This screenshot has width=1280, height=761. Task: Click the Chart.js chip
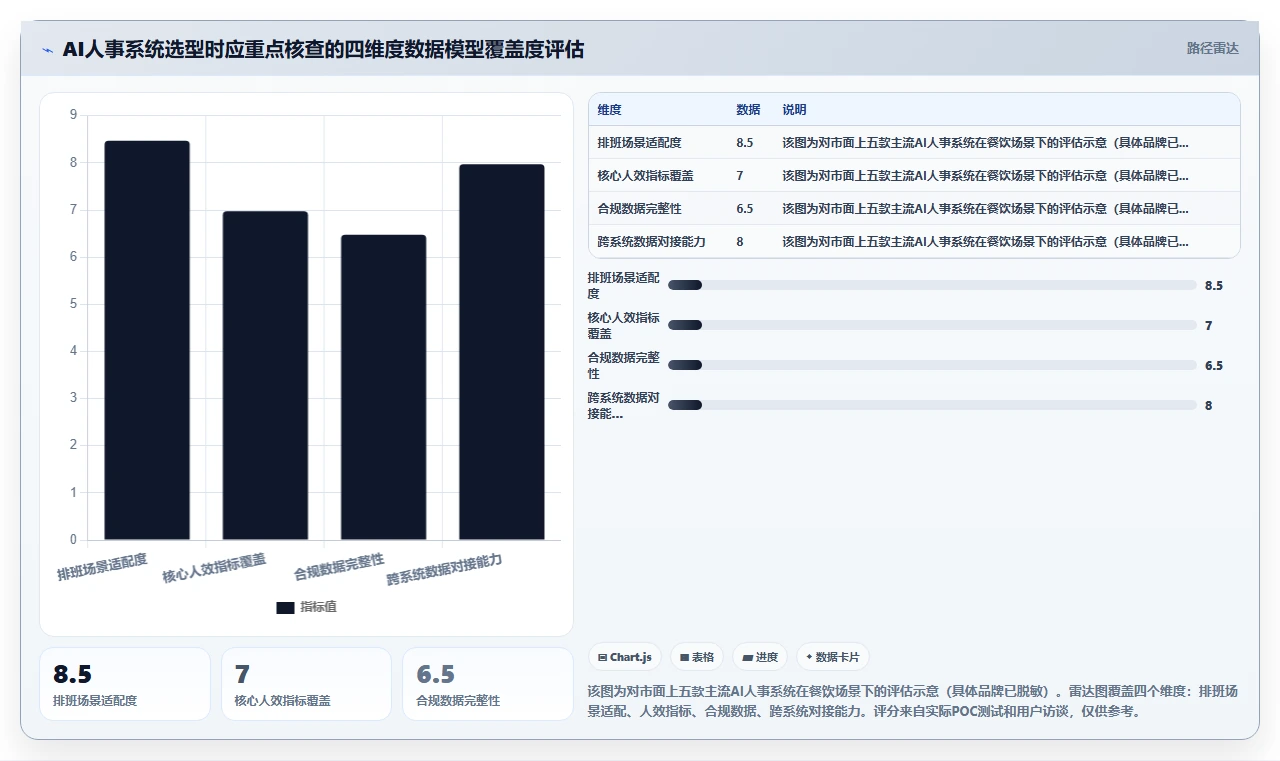(x=624, y=657)
